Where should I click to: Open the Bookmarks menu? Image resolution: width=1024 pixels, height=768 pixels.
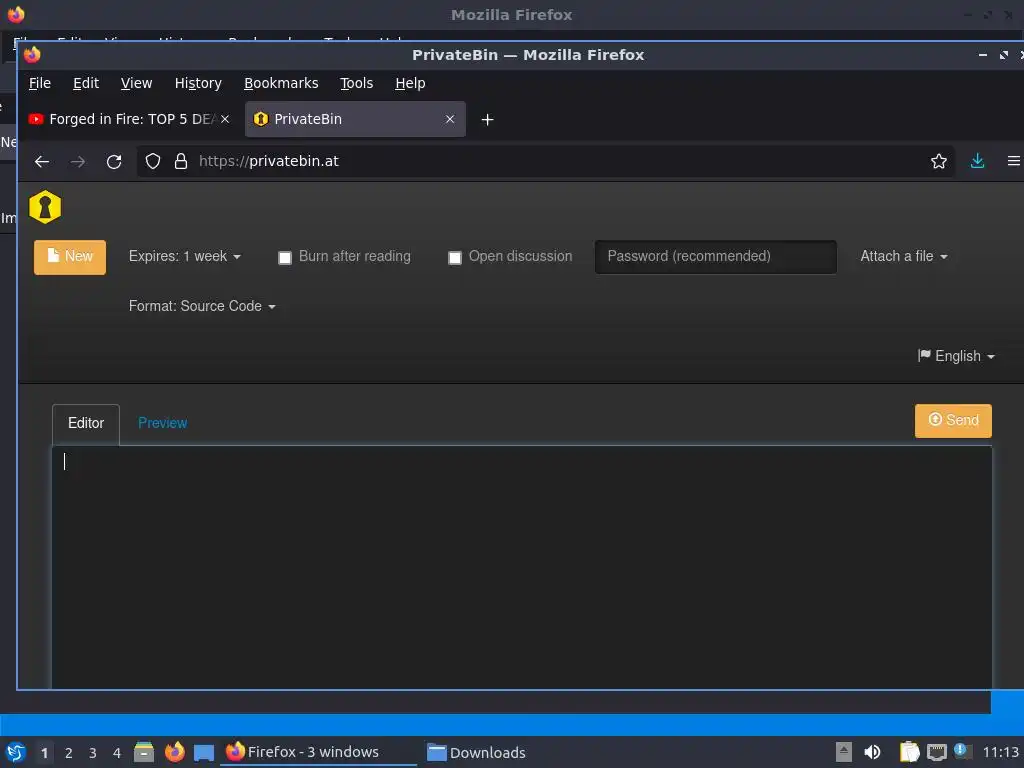pos(281,83)
